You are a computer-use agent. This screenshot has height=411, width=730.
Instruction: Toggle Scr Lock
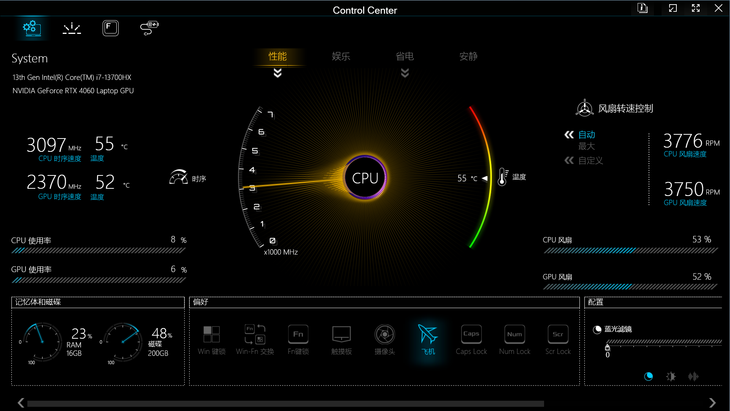tap(558, 340)
